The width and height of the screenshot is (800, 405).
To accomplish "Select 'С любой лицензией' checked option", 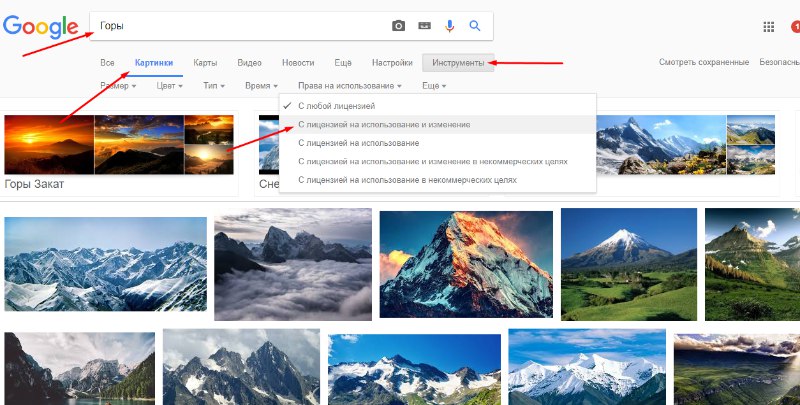I will tap(336, 105).
